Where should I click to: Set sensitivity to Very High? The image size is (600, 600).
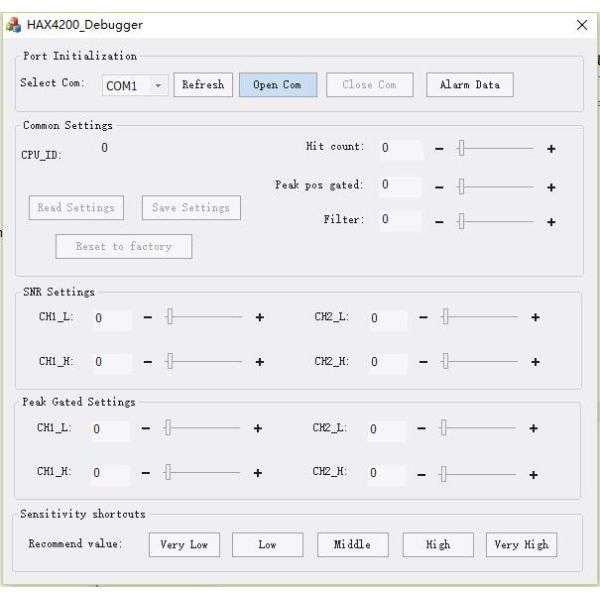[521, 545]
